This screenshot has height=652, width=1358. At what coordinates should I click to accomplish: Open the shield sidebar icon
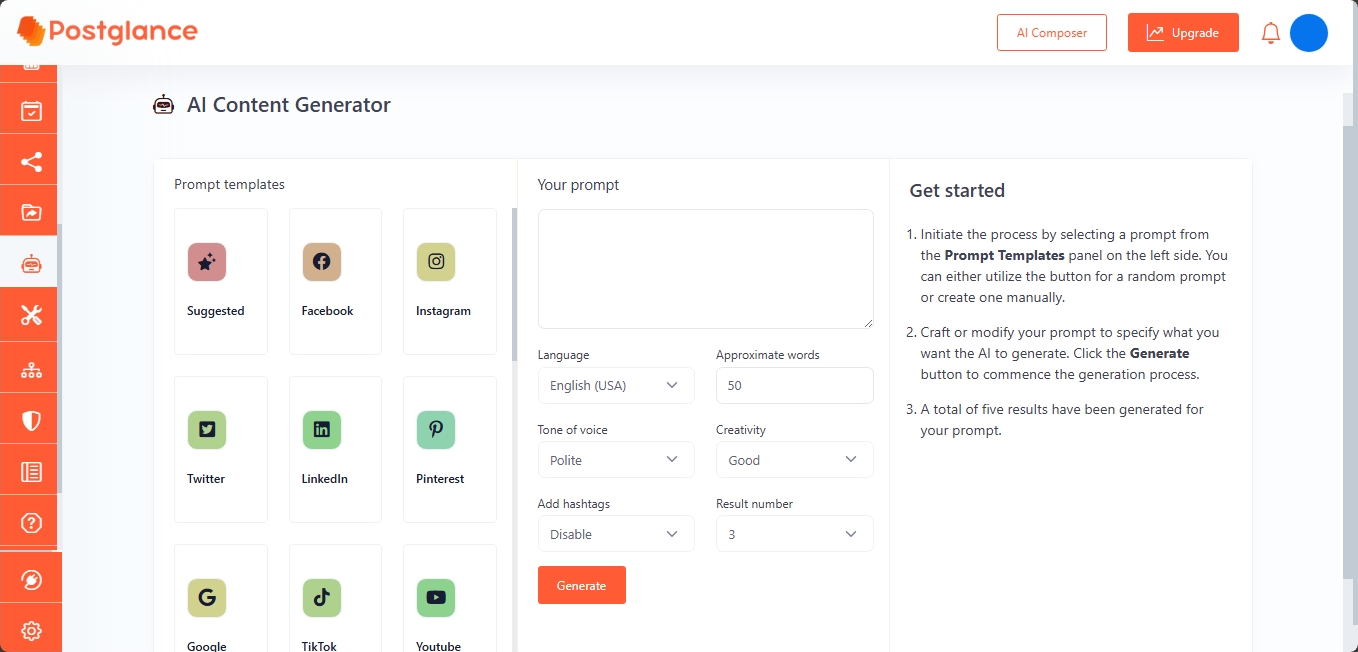tap(31, 421)
